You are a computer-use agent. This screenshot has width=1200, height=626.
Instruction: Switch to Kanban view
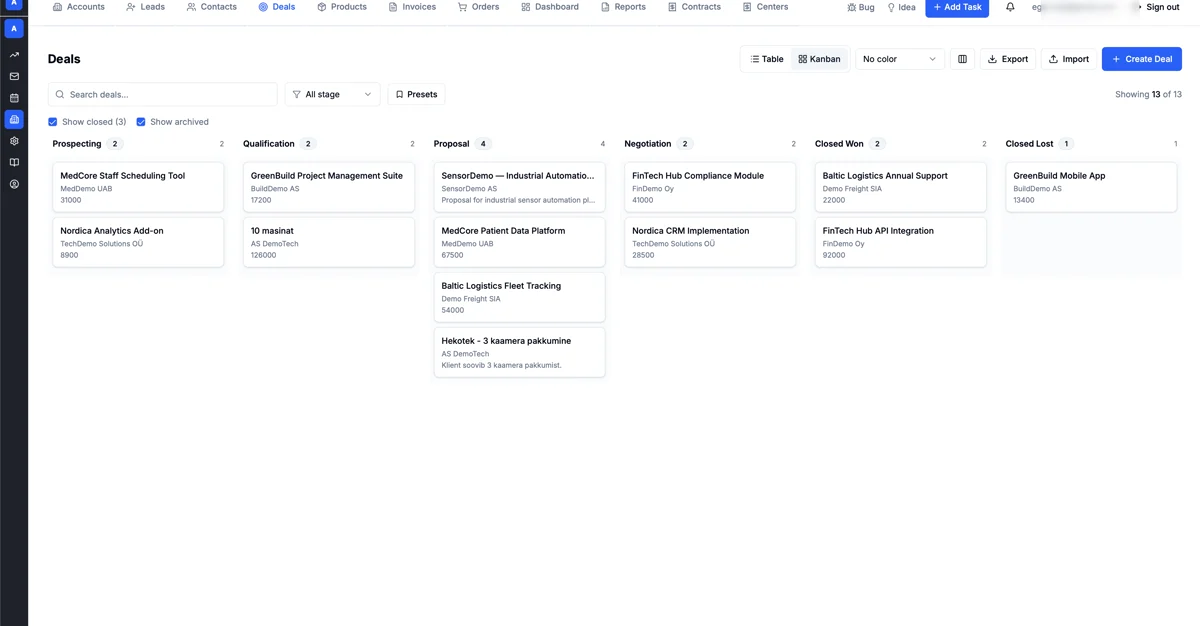(x=819, y=59)
